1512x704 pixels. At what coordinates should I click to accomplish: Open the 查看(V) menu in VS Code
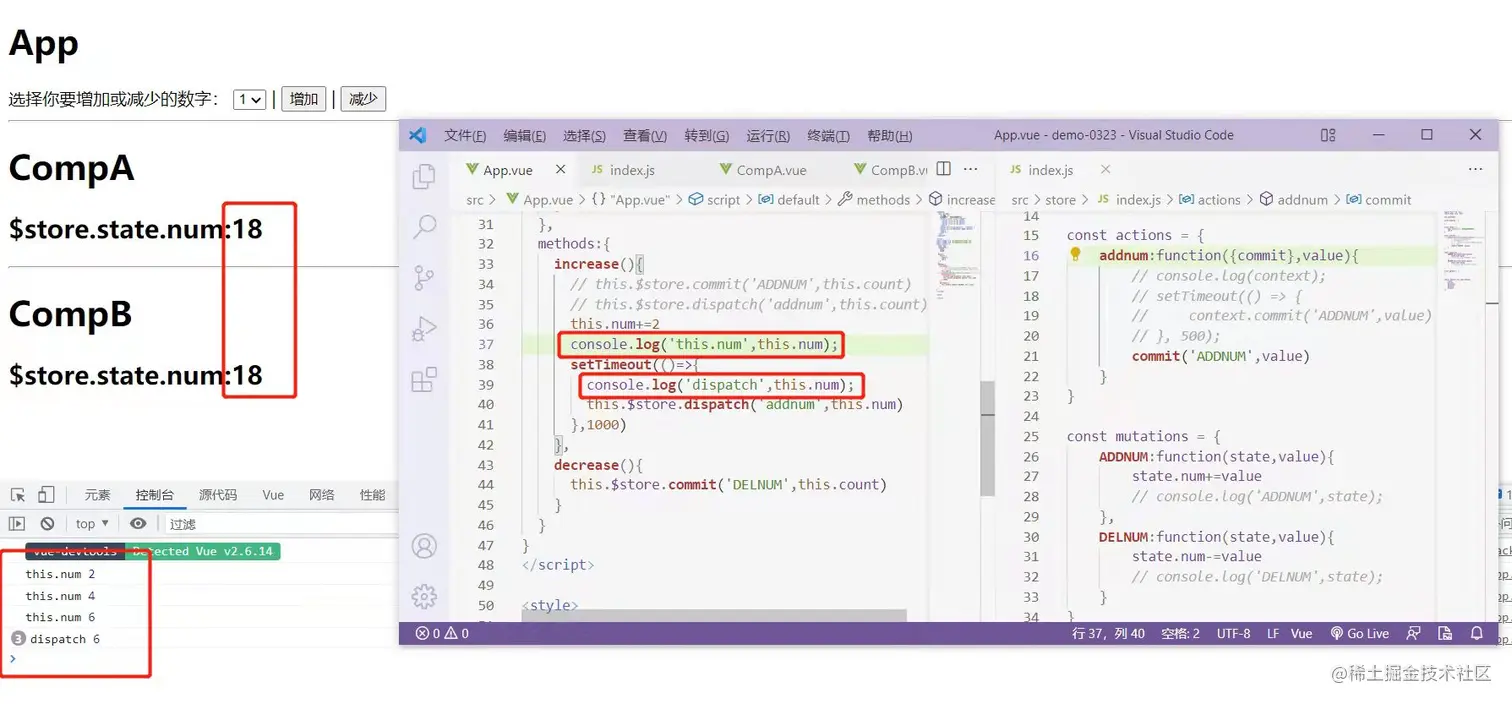pos(645,135)
